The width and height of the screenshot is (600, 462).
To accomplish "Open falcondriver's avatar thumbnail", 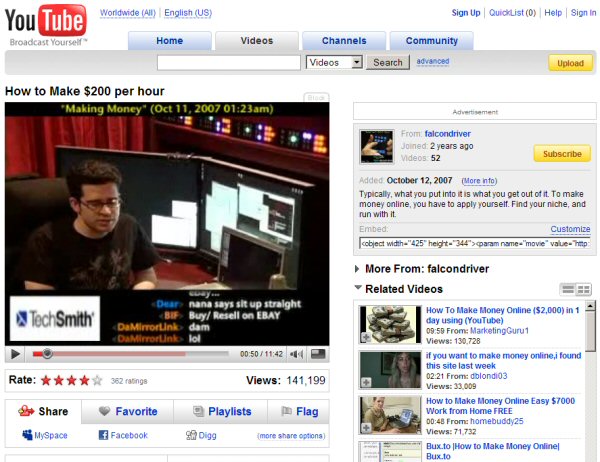I will [x=377, y=147].
